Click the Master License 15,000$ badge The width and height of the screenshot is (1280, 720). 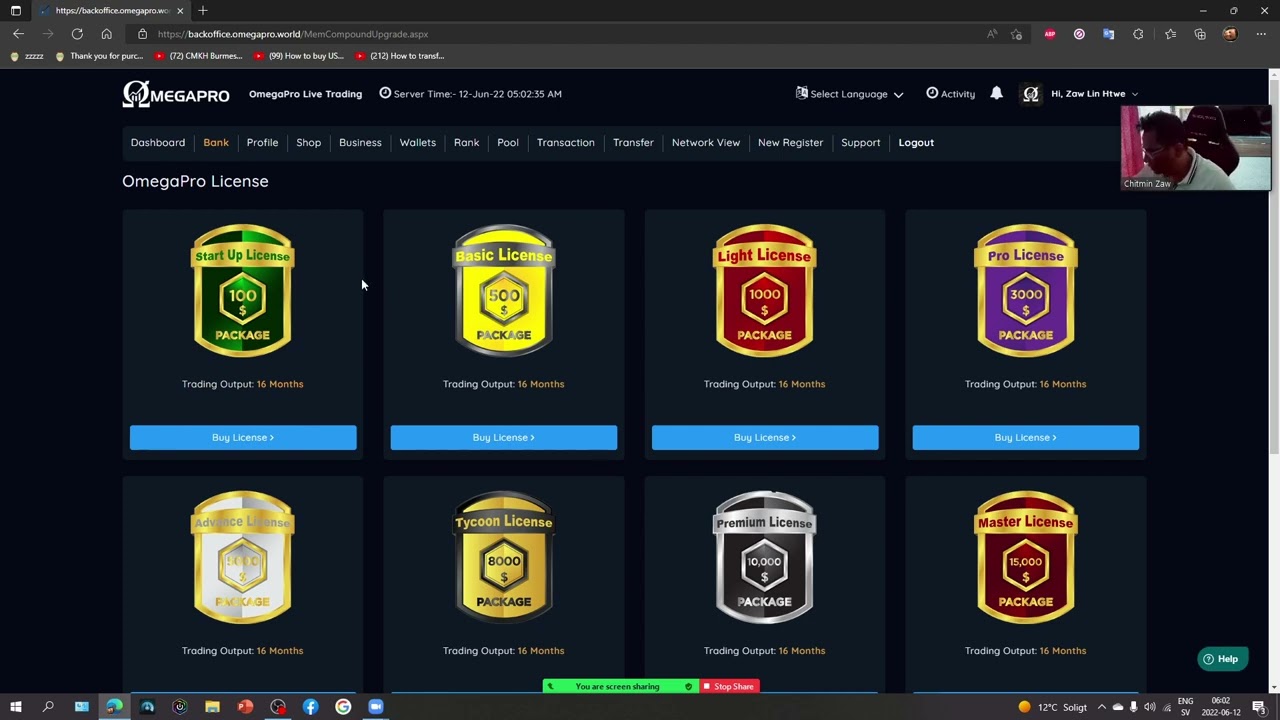pyautogui.click(x=1026, y=557)
